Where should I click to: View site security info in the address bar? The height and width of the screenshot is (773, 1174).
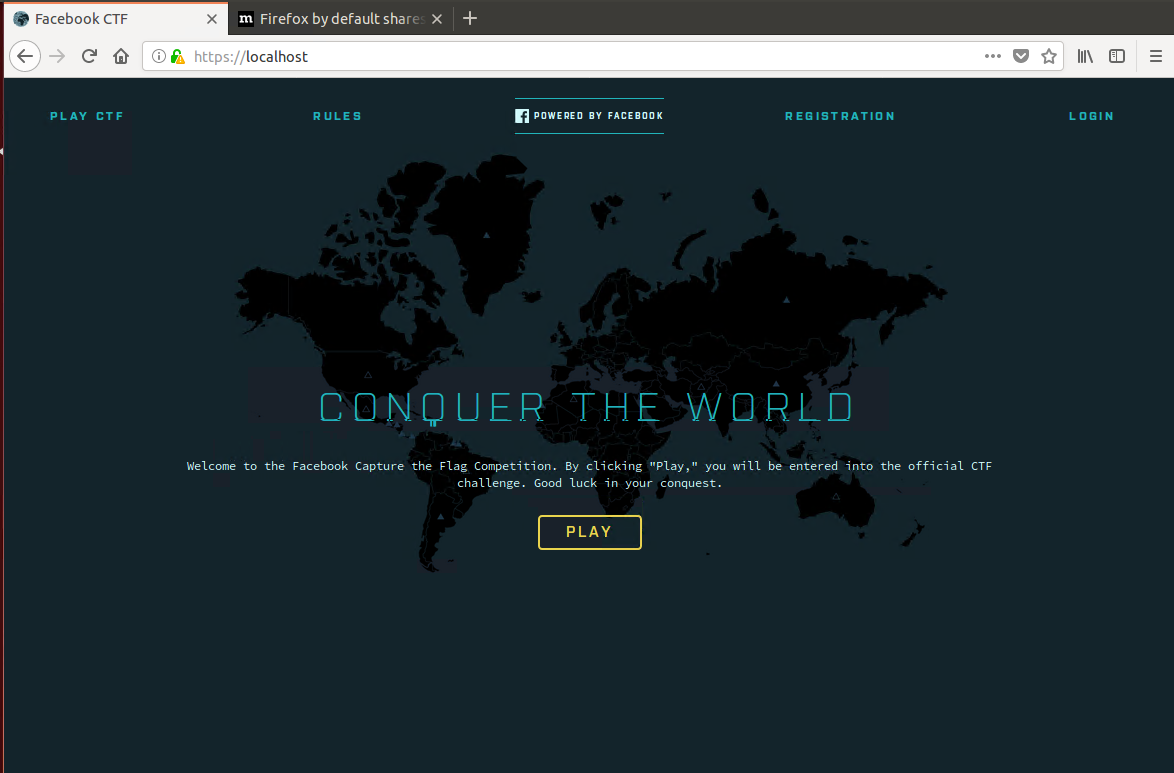160,56
